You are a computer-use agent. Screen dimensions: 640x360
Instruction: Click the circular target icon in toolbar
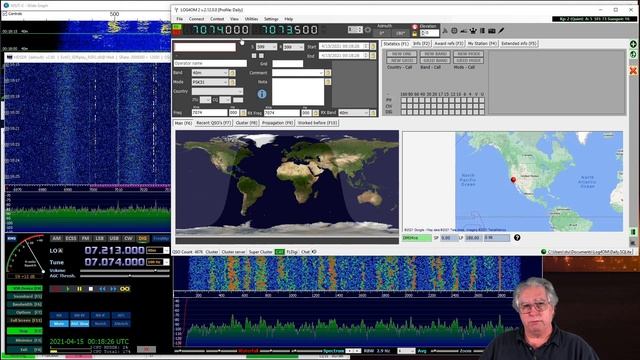pos(454,31)
